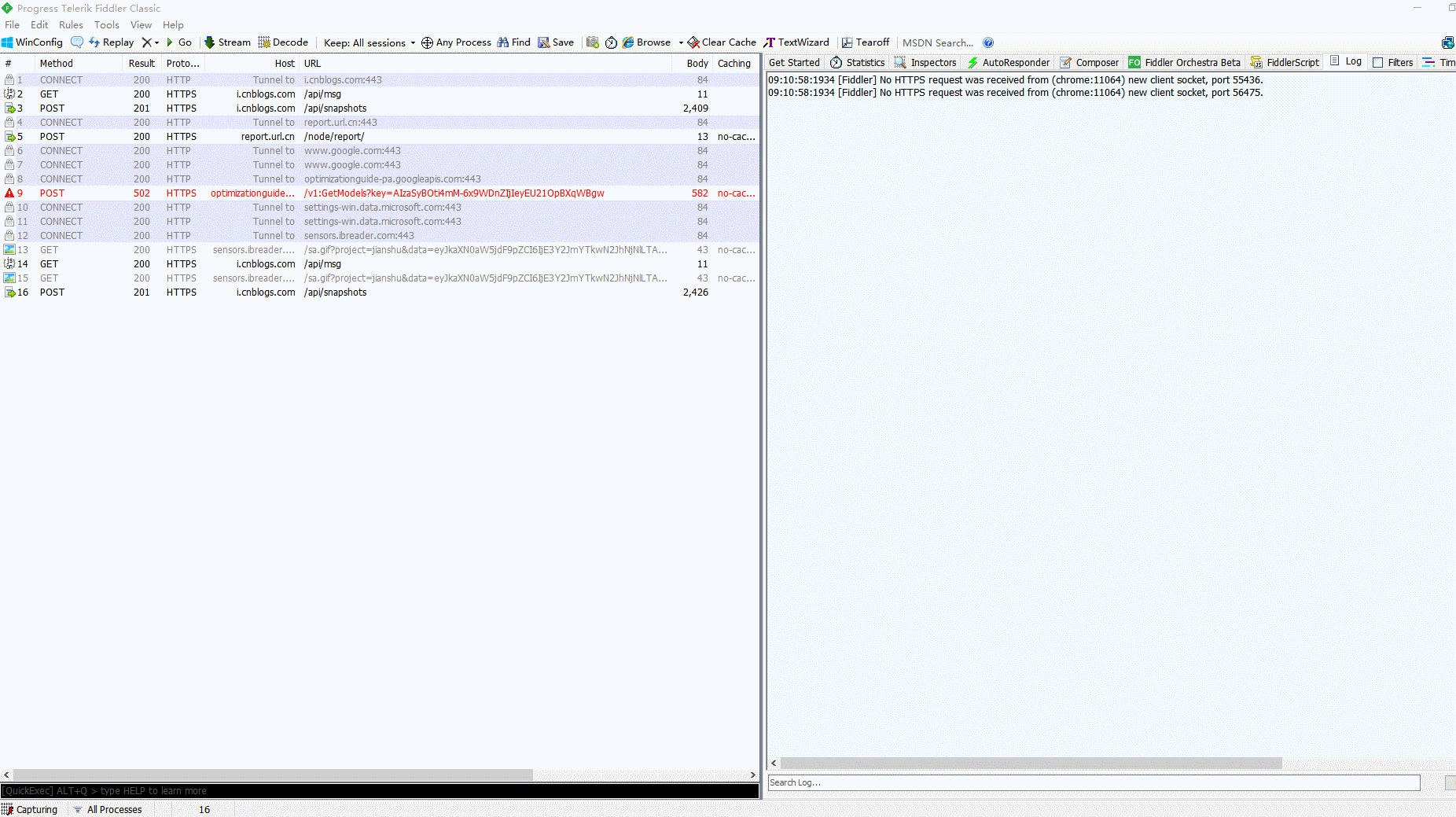Switch to the Inspectors tab
Screen dimensions: 1456x817
(925, 63)
